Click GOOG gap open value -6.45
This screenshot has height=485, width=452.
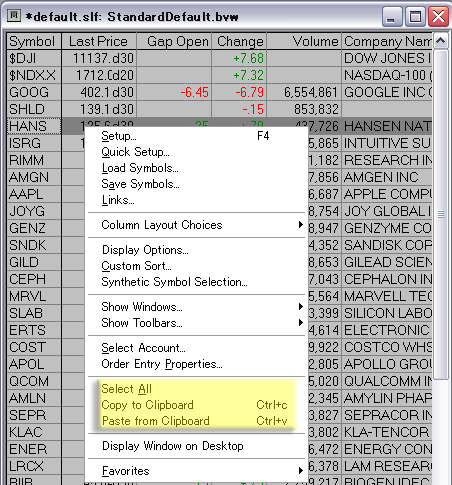point(174,93)
